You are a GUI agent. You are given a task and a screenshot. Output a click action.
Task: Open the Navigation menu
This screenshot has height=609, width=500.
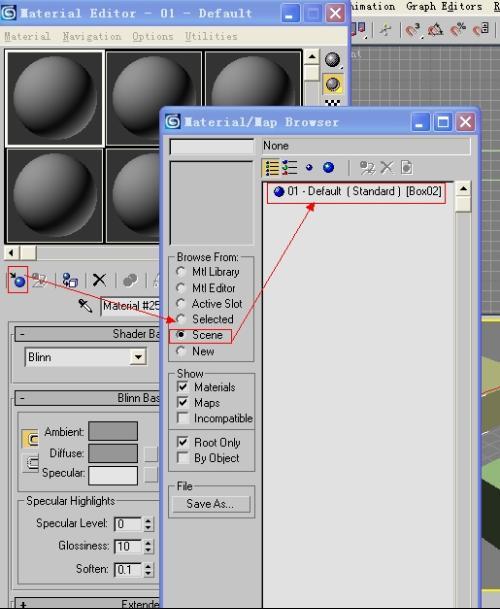point(92,36)
